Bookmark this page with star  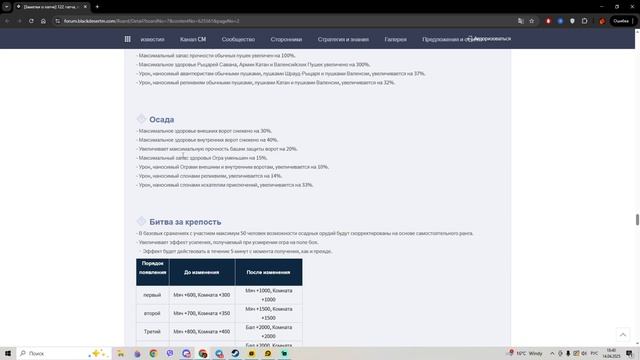tap(531, 21)
